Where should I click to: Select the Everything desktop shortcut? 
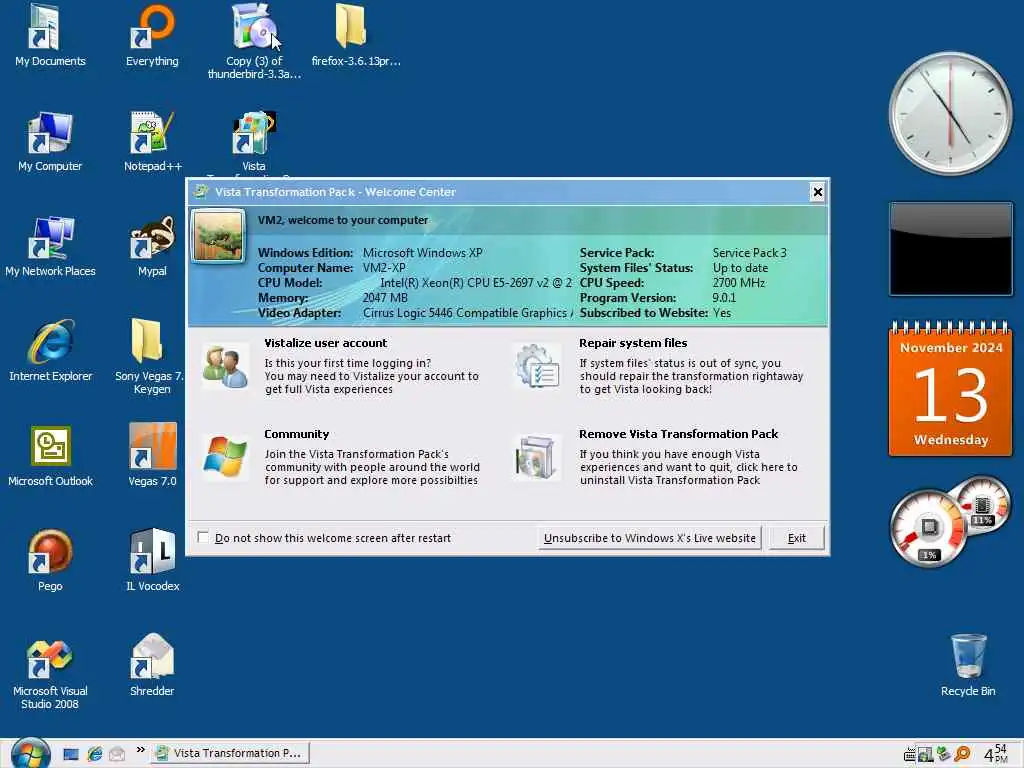coord(152,36)
